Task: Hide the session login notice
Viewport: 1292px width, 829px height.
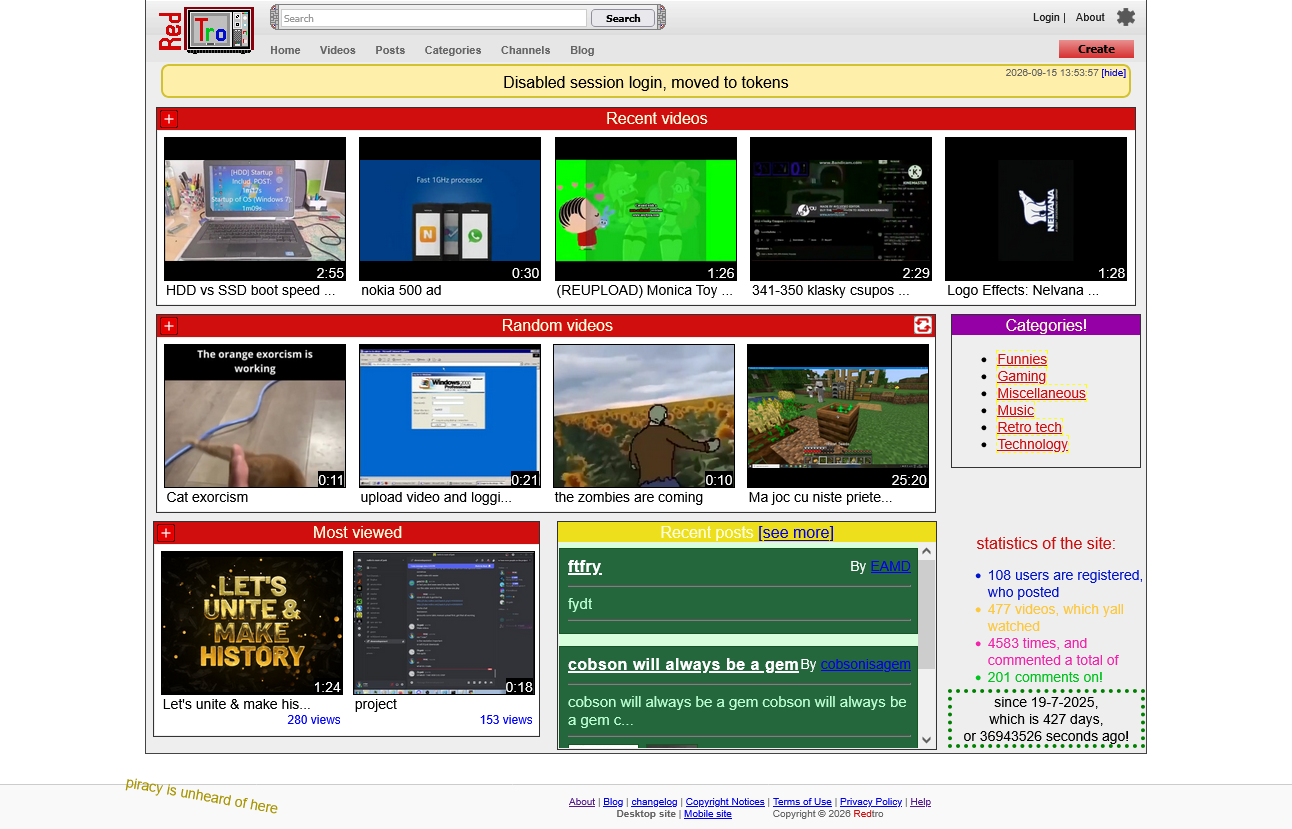Action: click(x=1114, y=73)
